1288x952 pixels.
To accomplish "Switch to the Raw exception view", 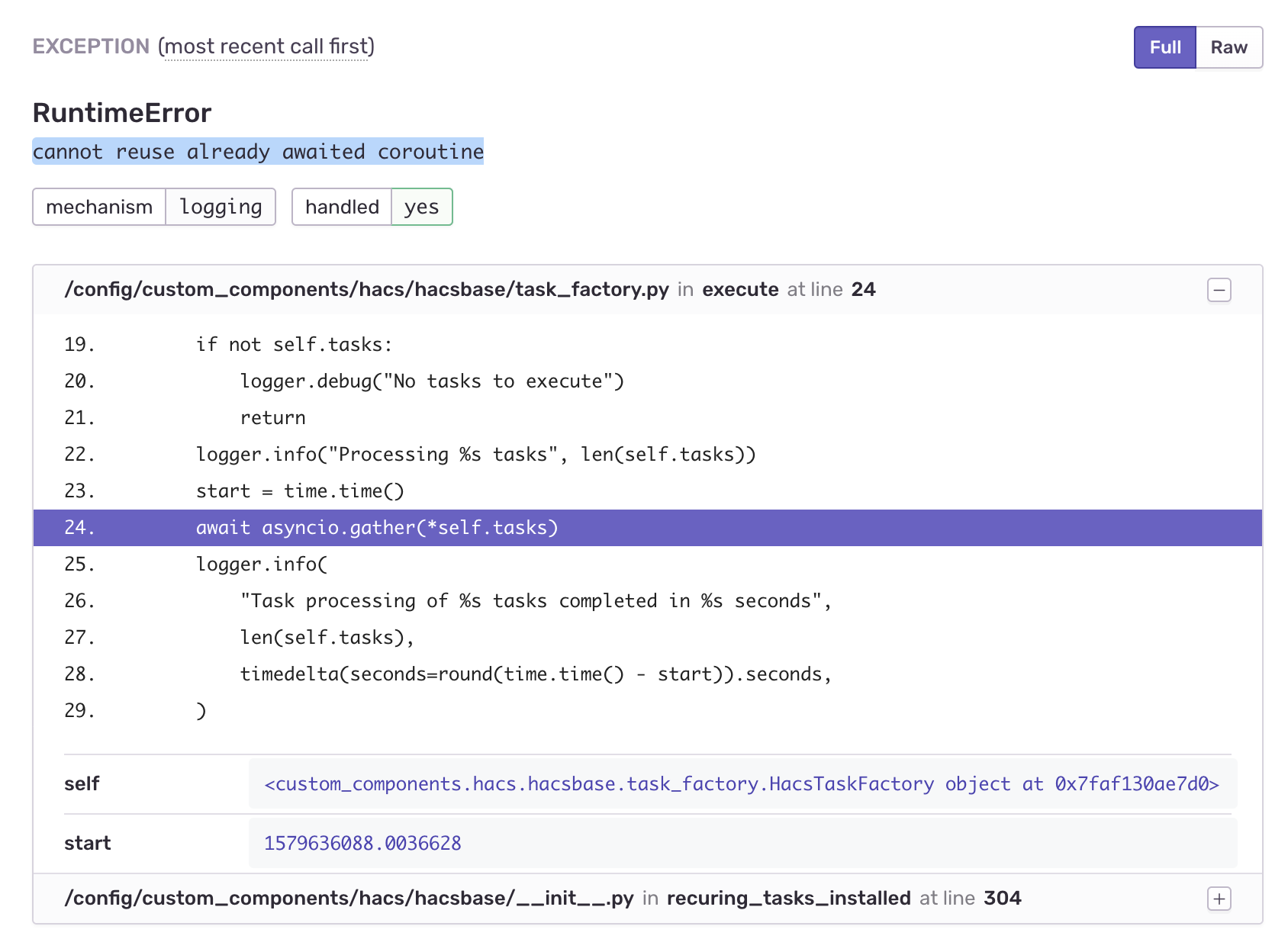I will click(1228, 47).
